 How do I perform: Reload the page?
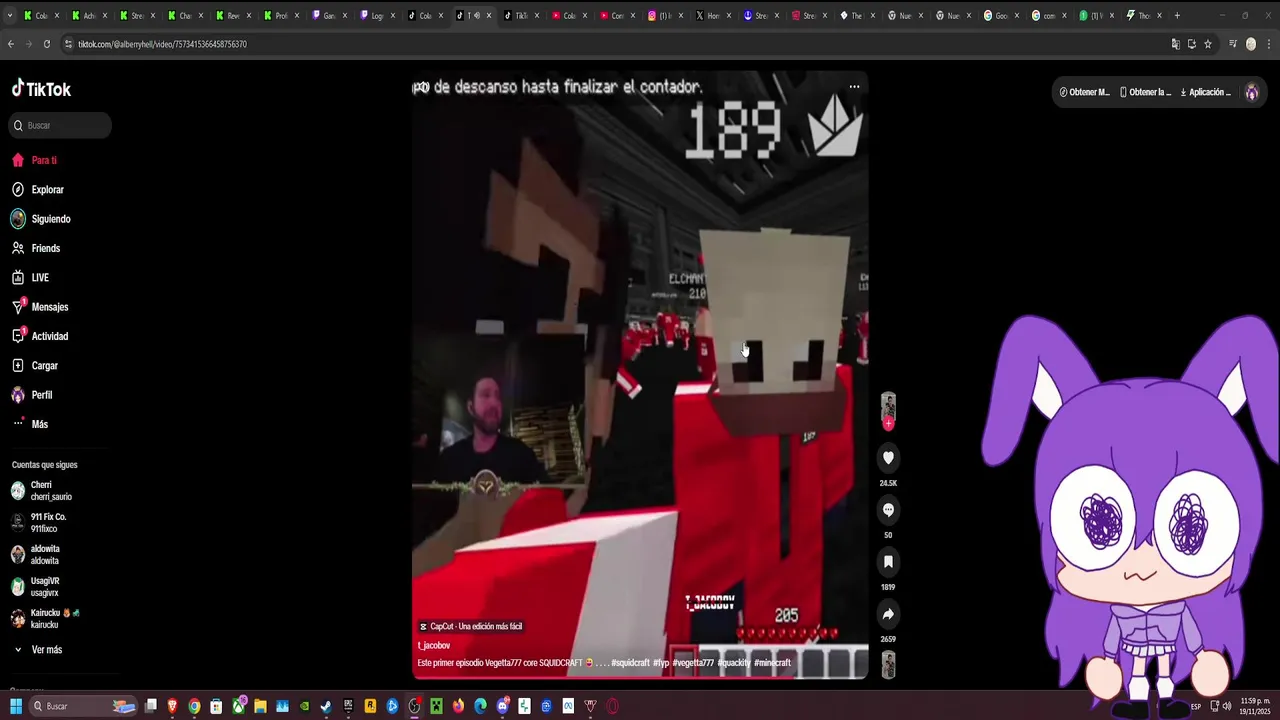46,44
